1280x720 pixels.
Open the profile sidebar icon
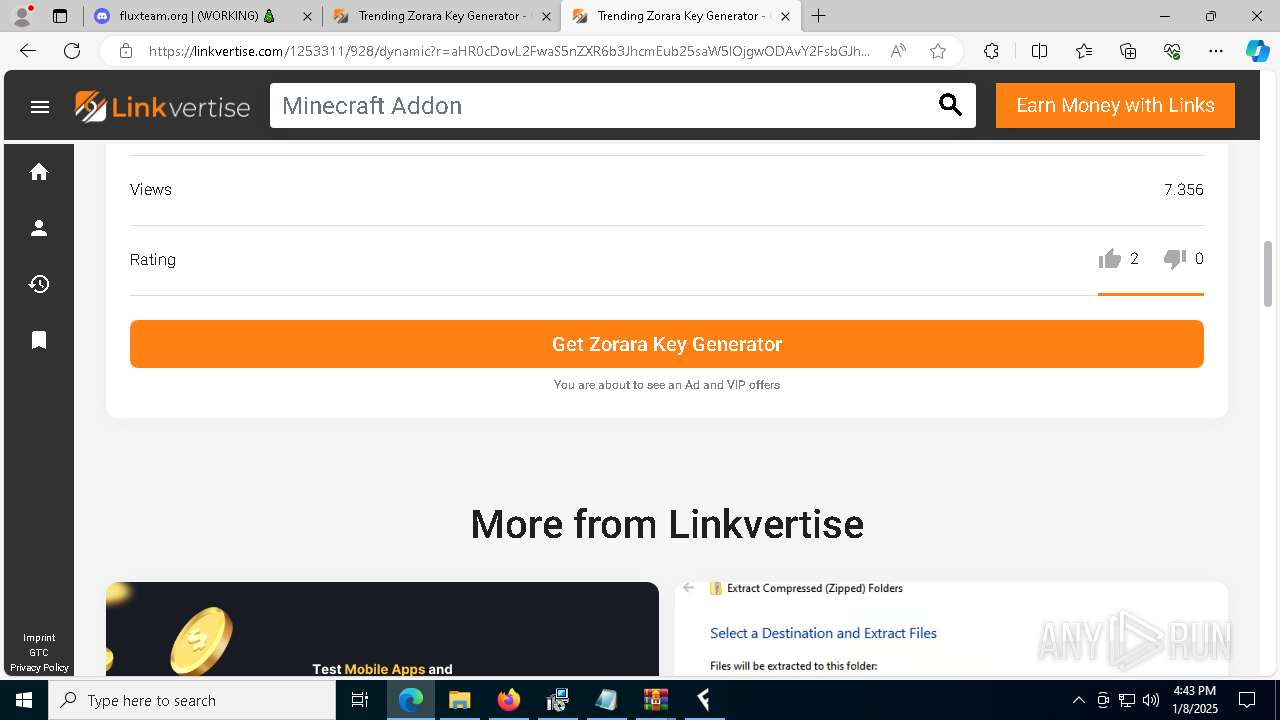coord(39,228)
